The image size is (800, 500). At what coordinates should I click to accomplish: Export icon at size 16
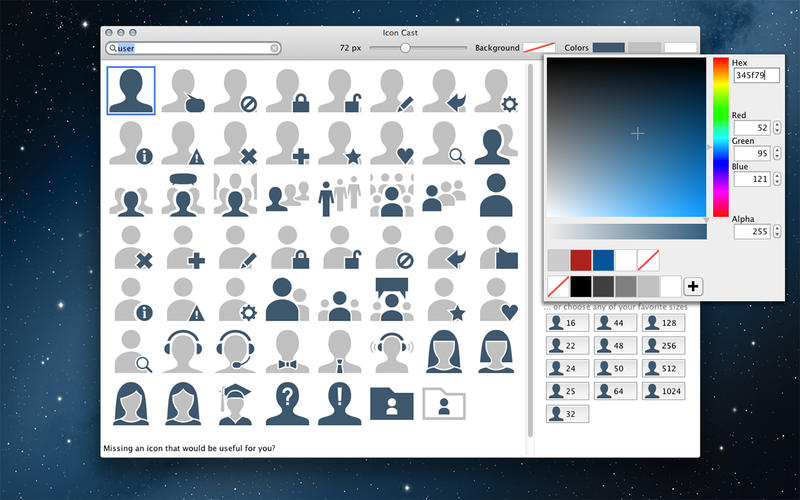coord(567,322)
